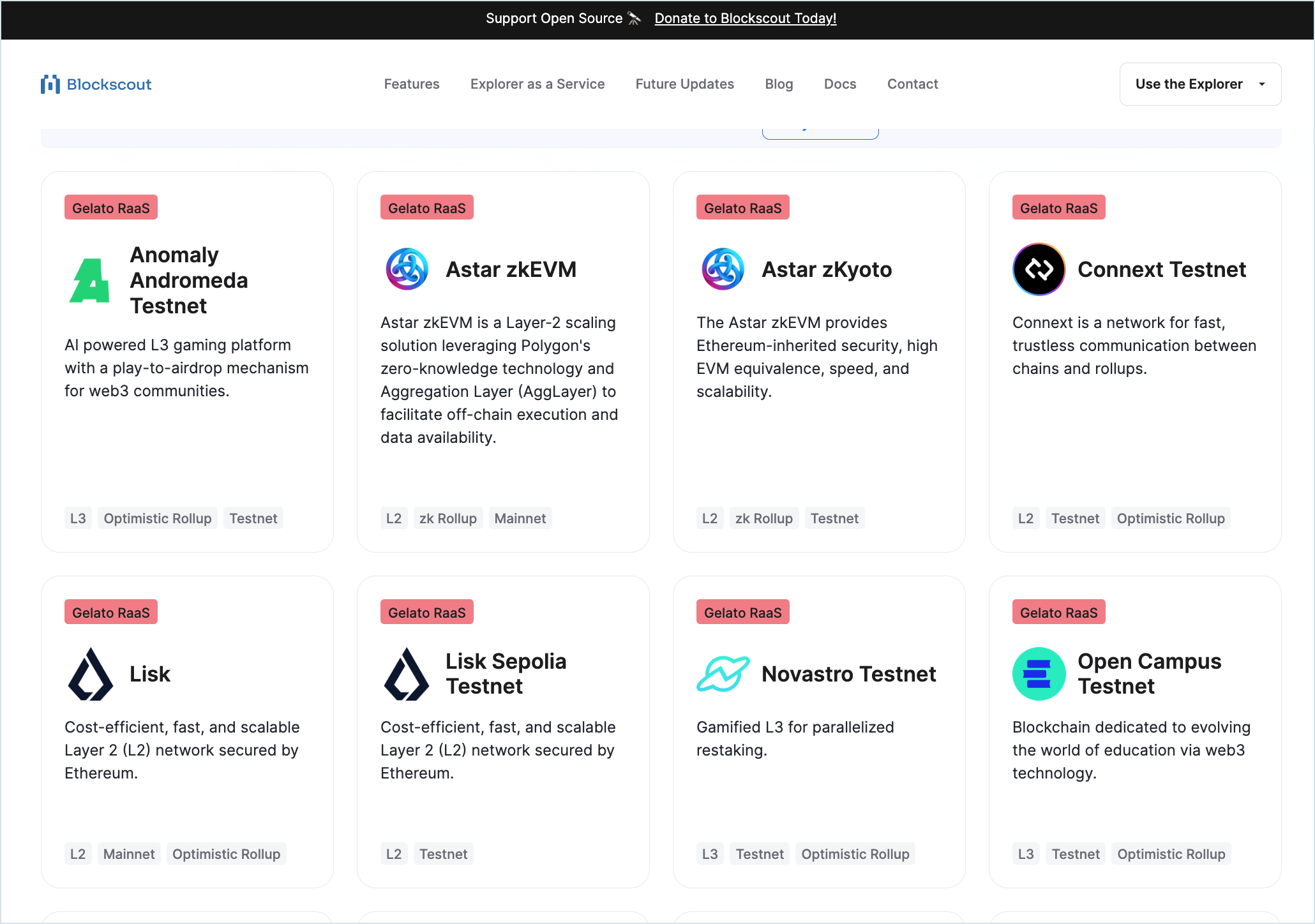Click the telescope emoji in top banner
Screen dimensions: 1315x924
click(634, 19)
